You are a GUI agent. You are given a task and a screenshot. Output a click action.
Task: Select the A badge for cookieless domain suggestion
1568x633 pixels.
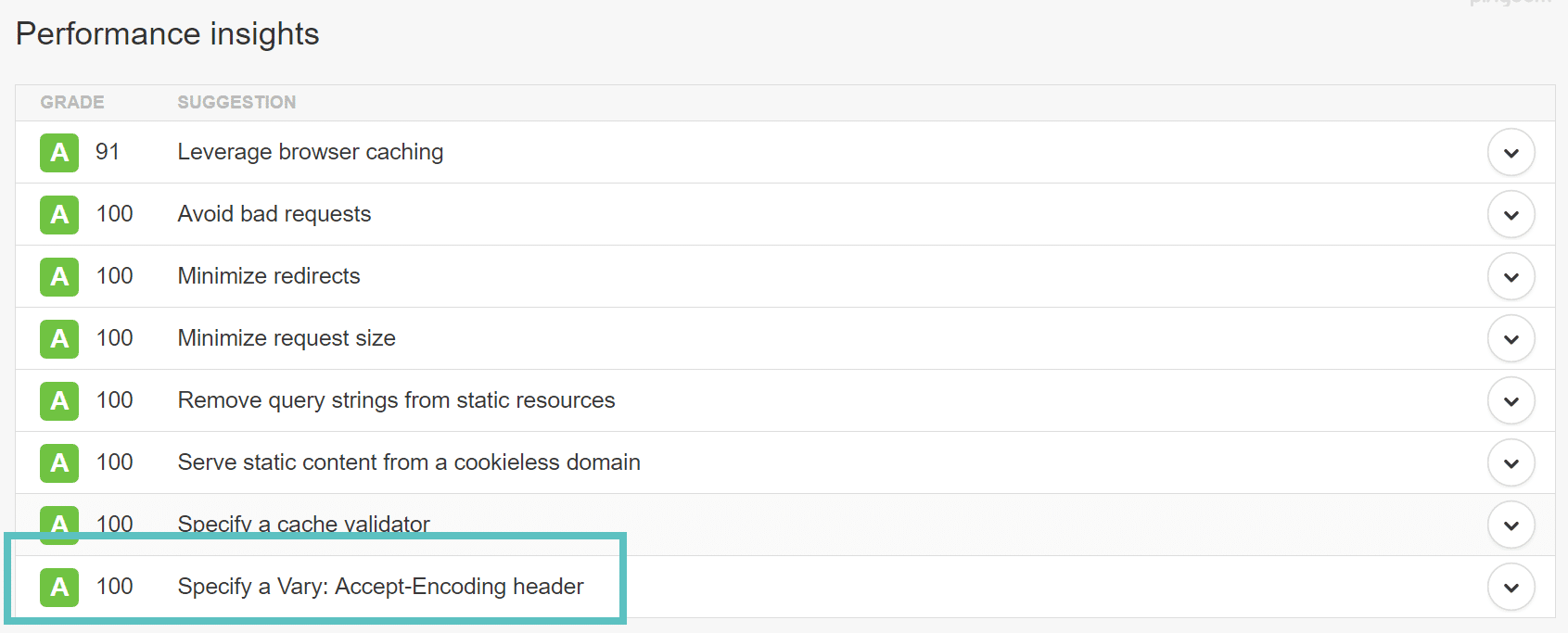(58, 462)
